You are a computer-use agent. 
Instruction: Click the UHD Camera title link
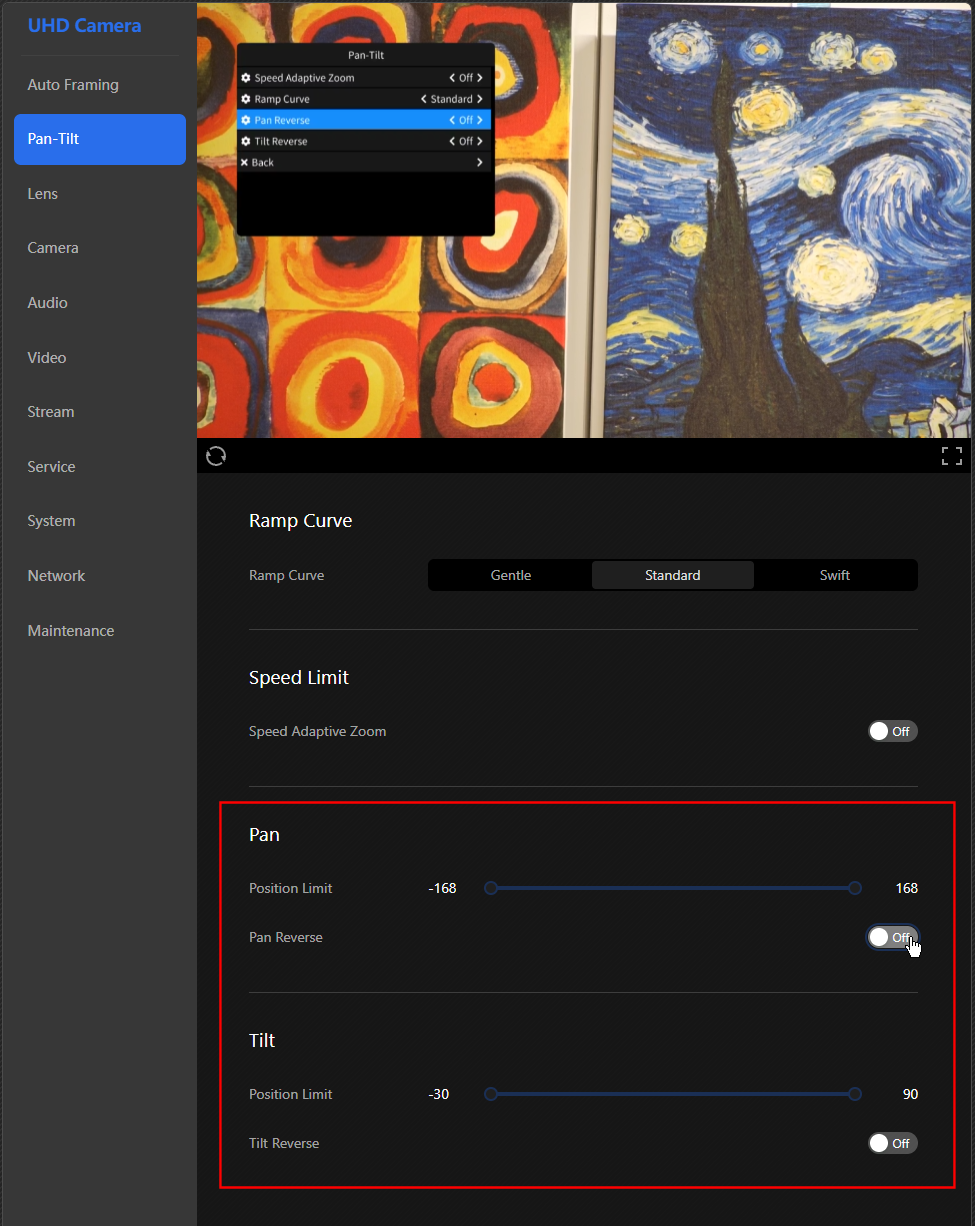pyautogui.click(x=84, y=26)
